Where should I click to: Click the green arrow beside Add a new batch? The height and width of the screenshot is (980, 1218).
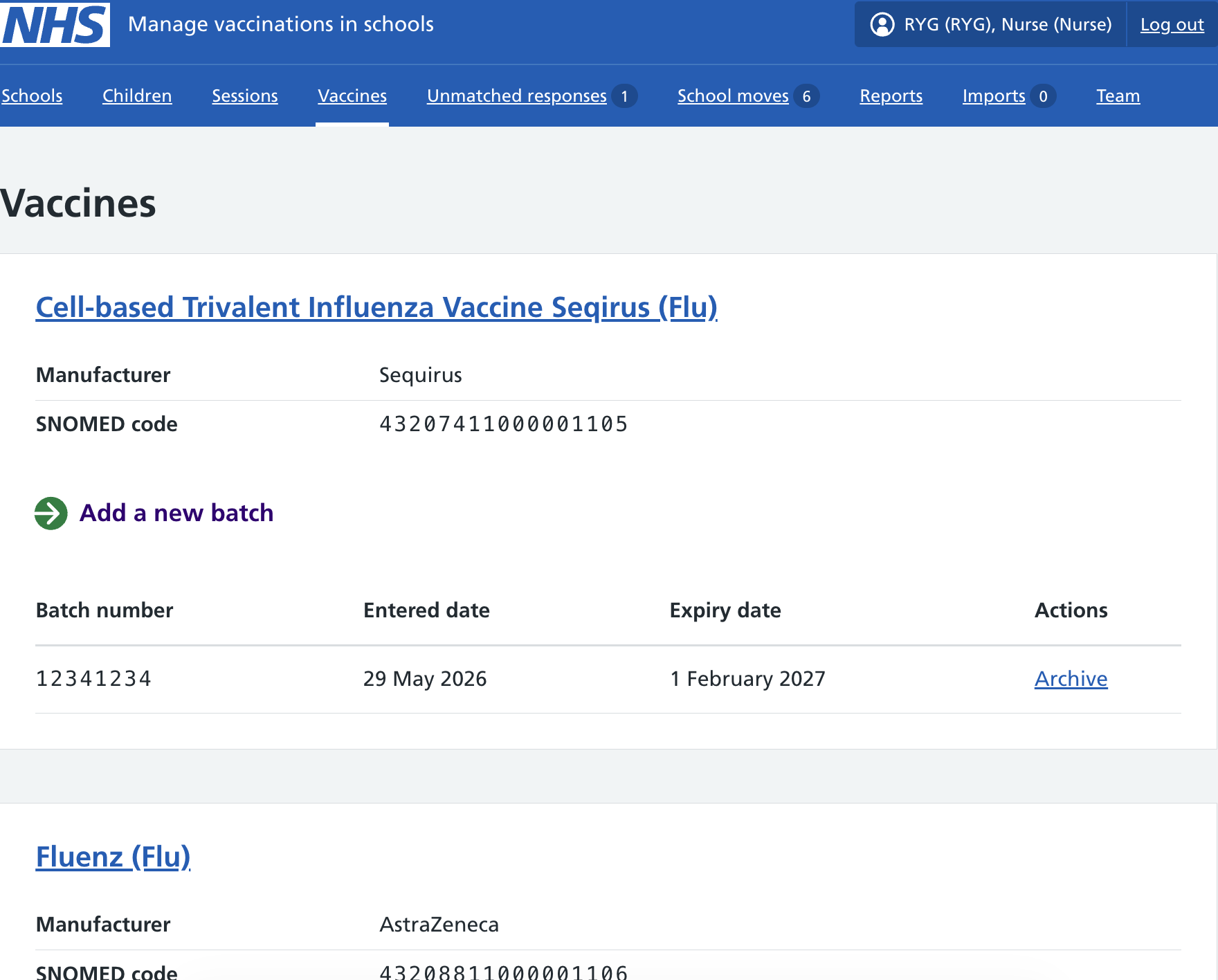pos(51,514)
